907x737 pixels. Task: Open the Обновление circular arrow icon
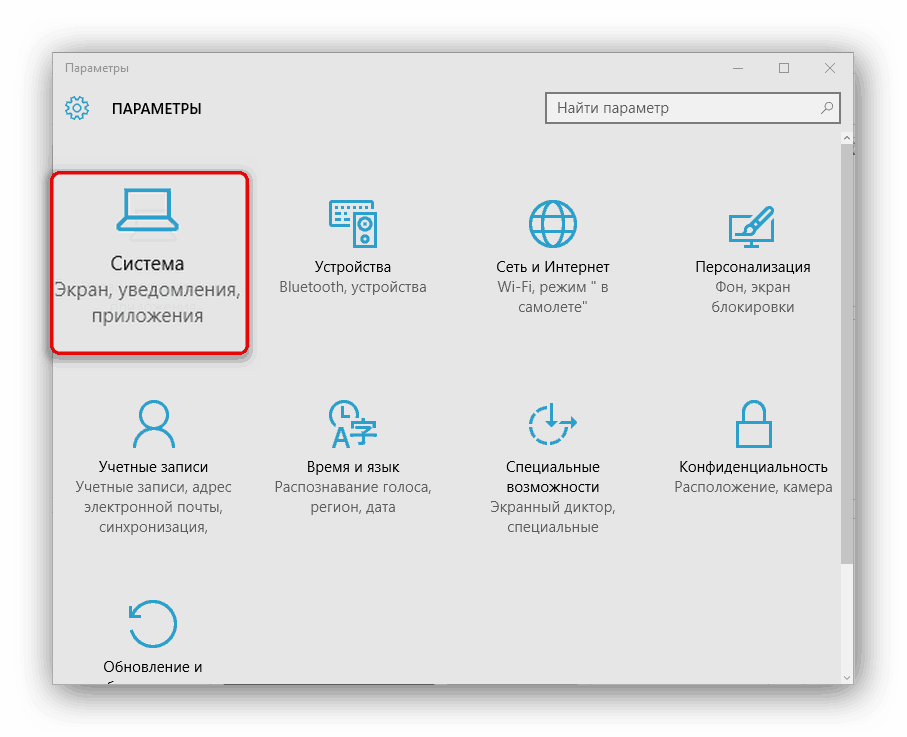pyautogui.click(x=153, y=623)
